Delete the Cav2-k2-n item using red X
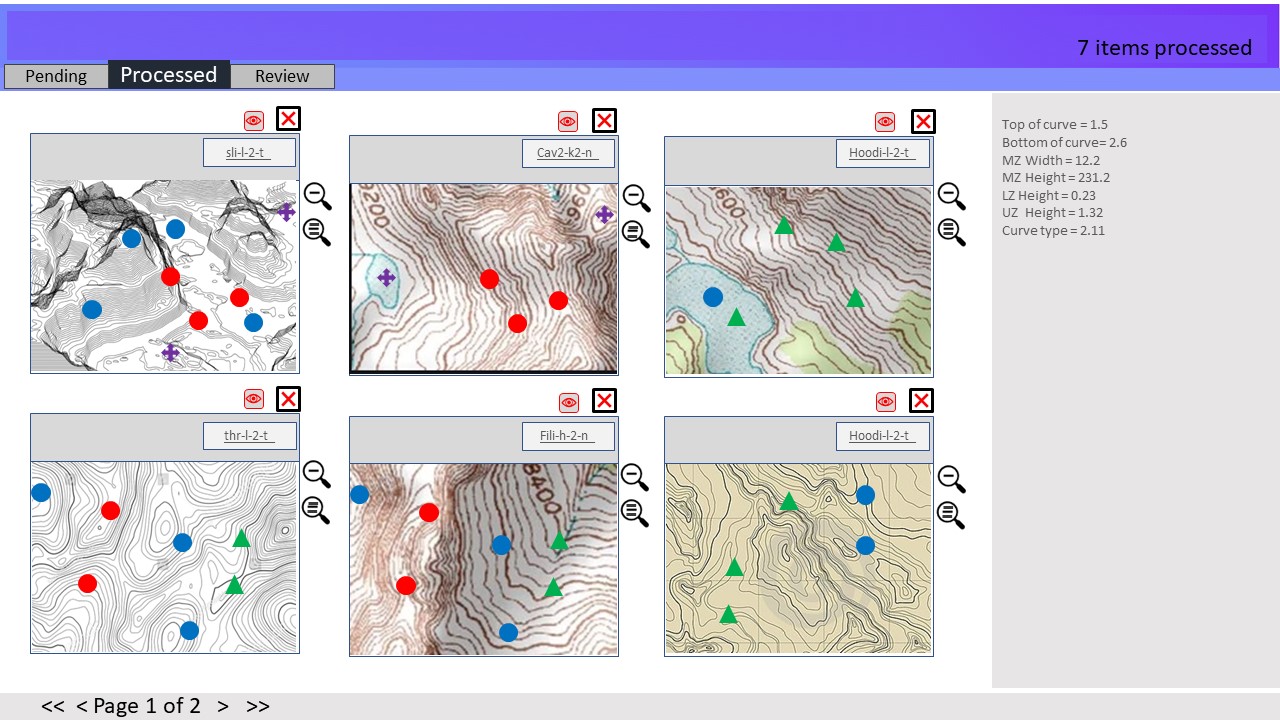 tap(604, 121)
